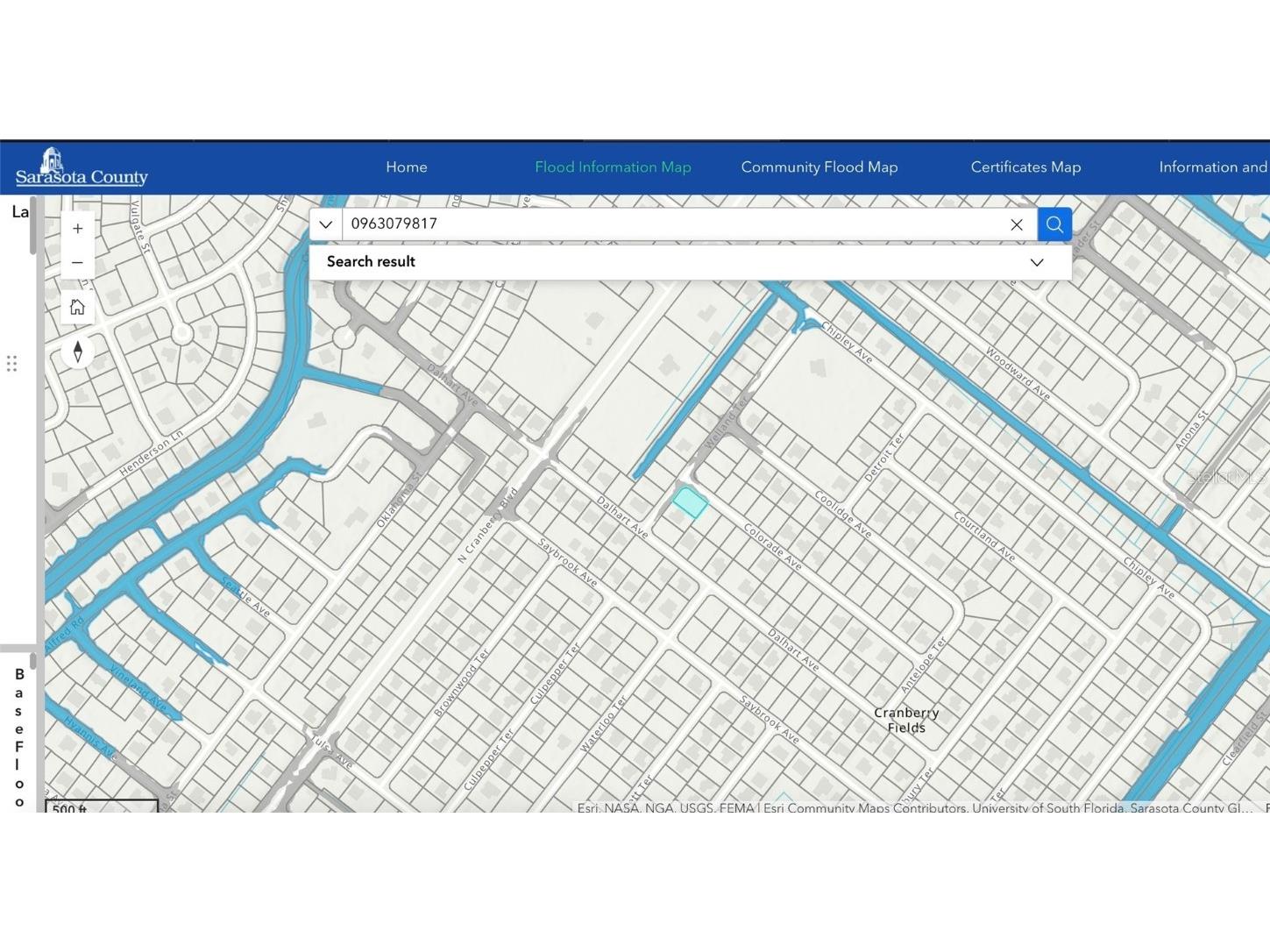Screen dimensions: 1270x952
Task: Zoom in on the map
Action: 77,229
